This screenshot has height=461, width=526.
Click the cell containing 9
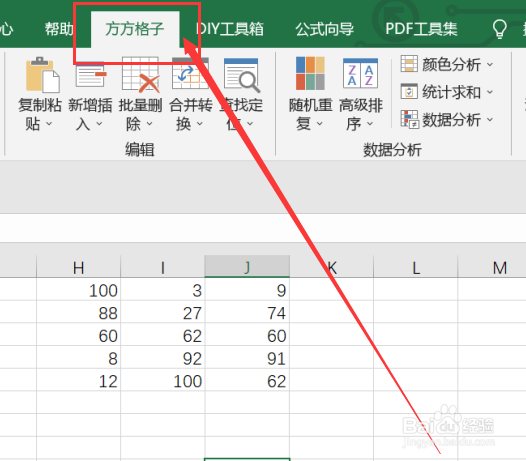tap(247, 289)
